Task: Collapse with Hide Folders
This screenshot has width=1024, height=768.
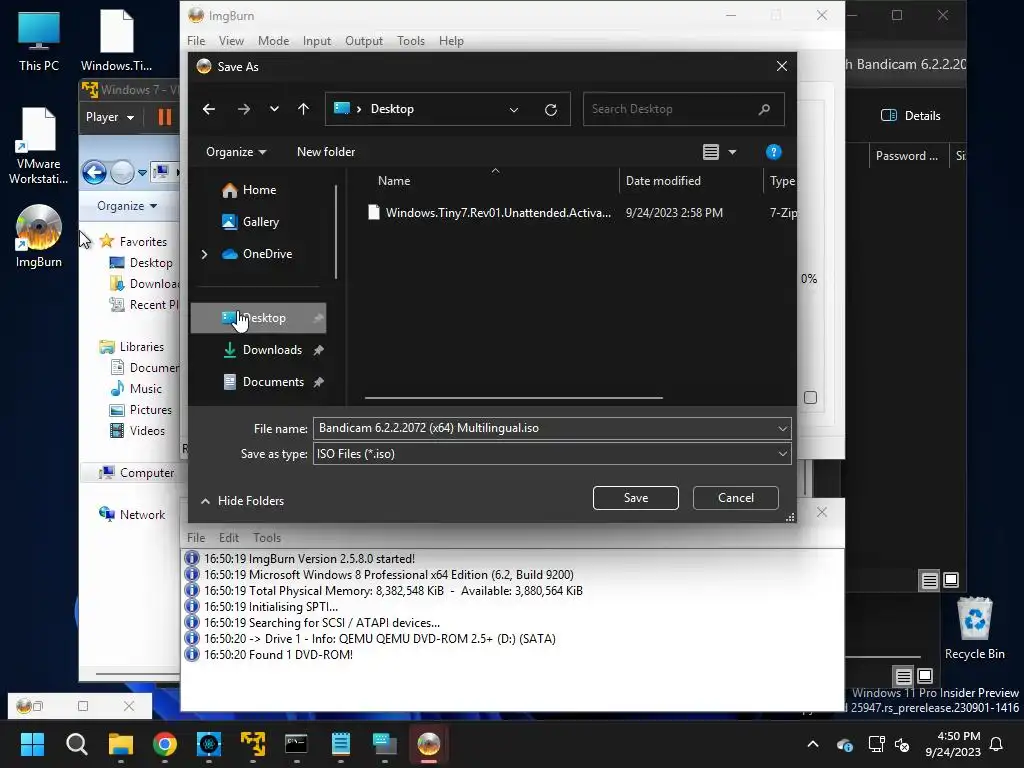Action: [x=242, y=501]
